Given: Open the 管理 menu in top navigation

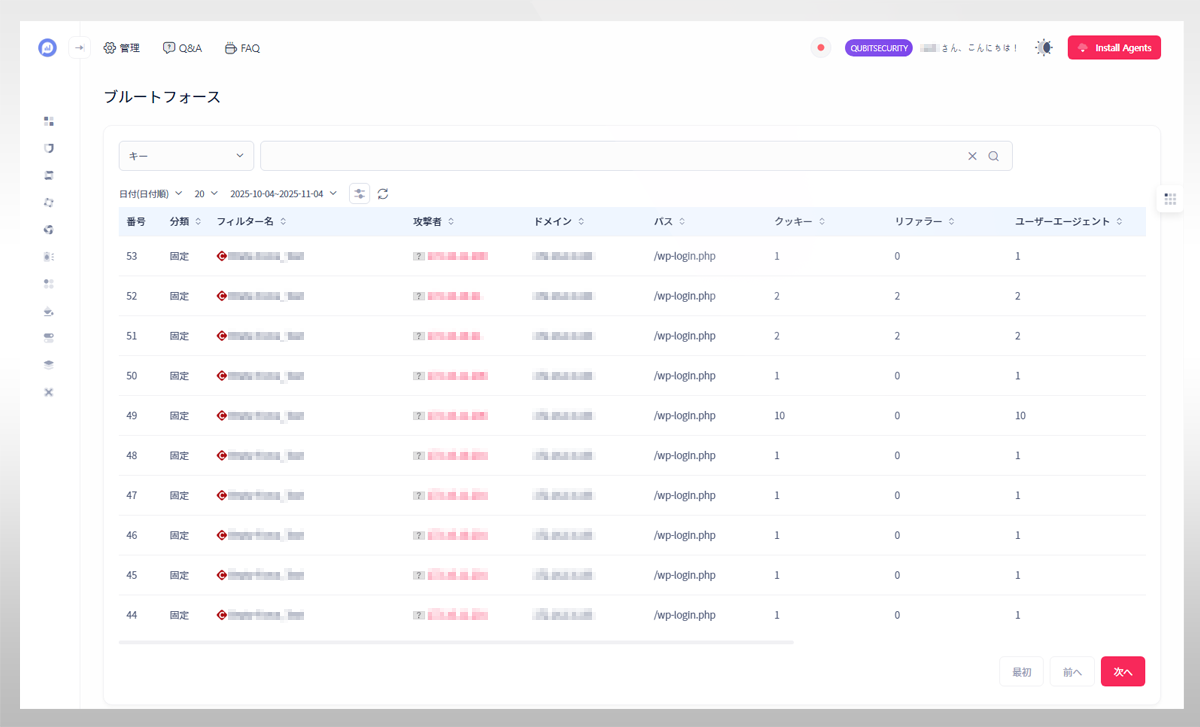Looking at the screenshot, I should point(121,48).
